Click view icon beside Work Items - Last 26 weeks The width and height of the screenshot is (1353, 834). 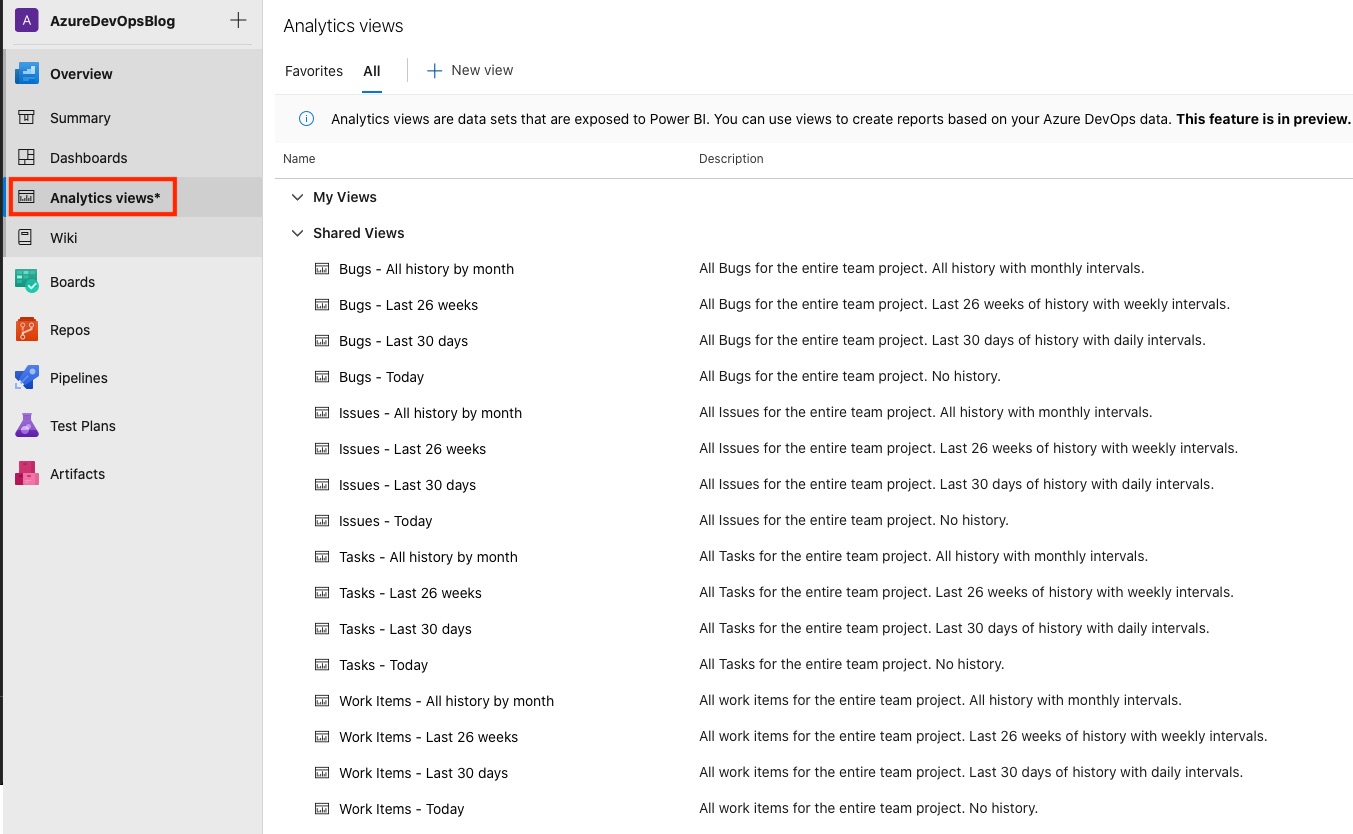[322, 737]
